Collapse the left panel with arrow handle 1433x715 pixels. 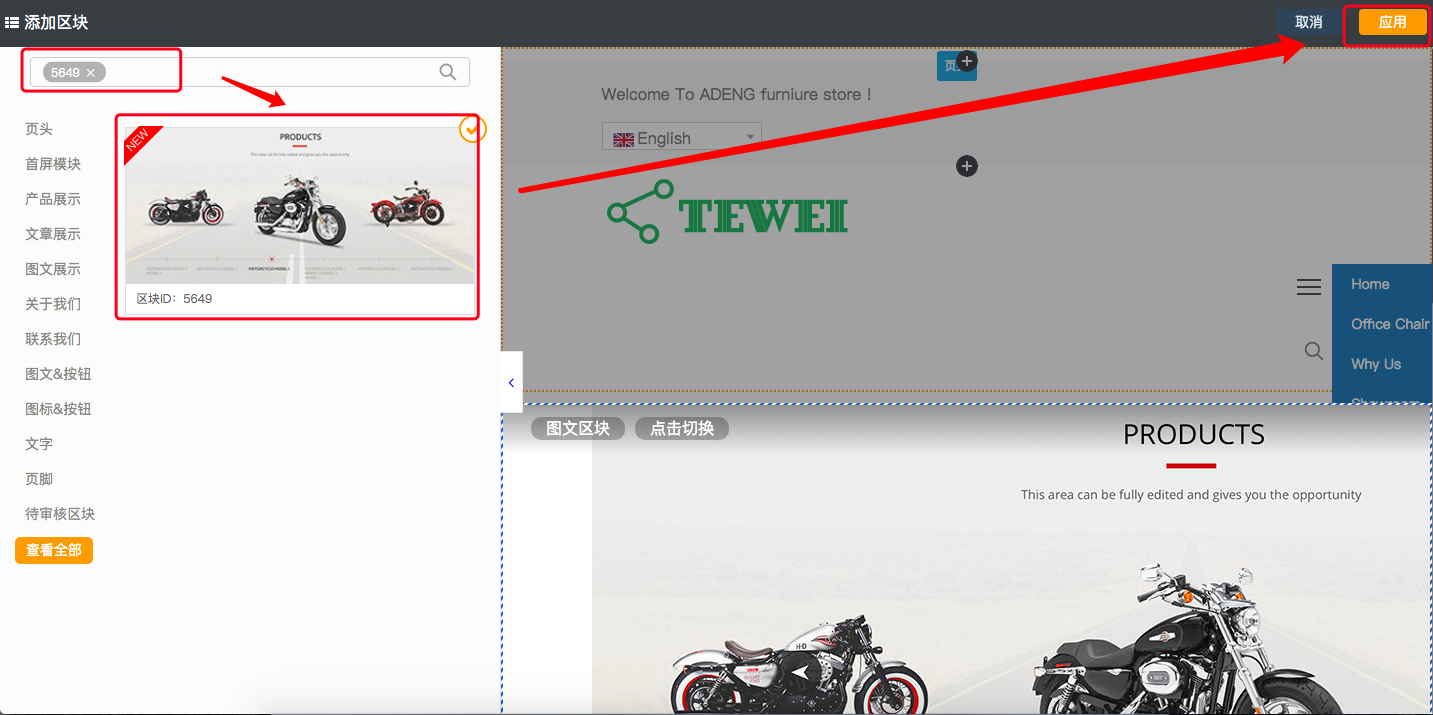[x=511, y=382]
